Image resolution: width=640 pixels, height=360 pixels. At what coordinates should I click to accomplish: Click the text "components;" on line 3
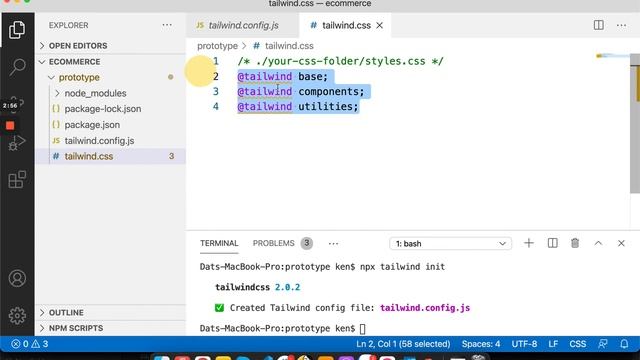331,91
